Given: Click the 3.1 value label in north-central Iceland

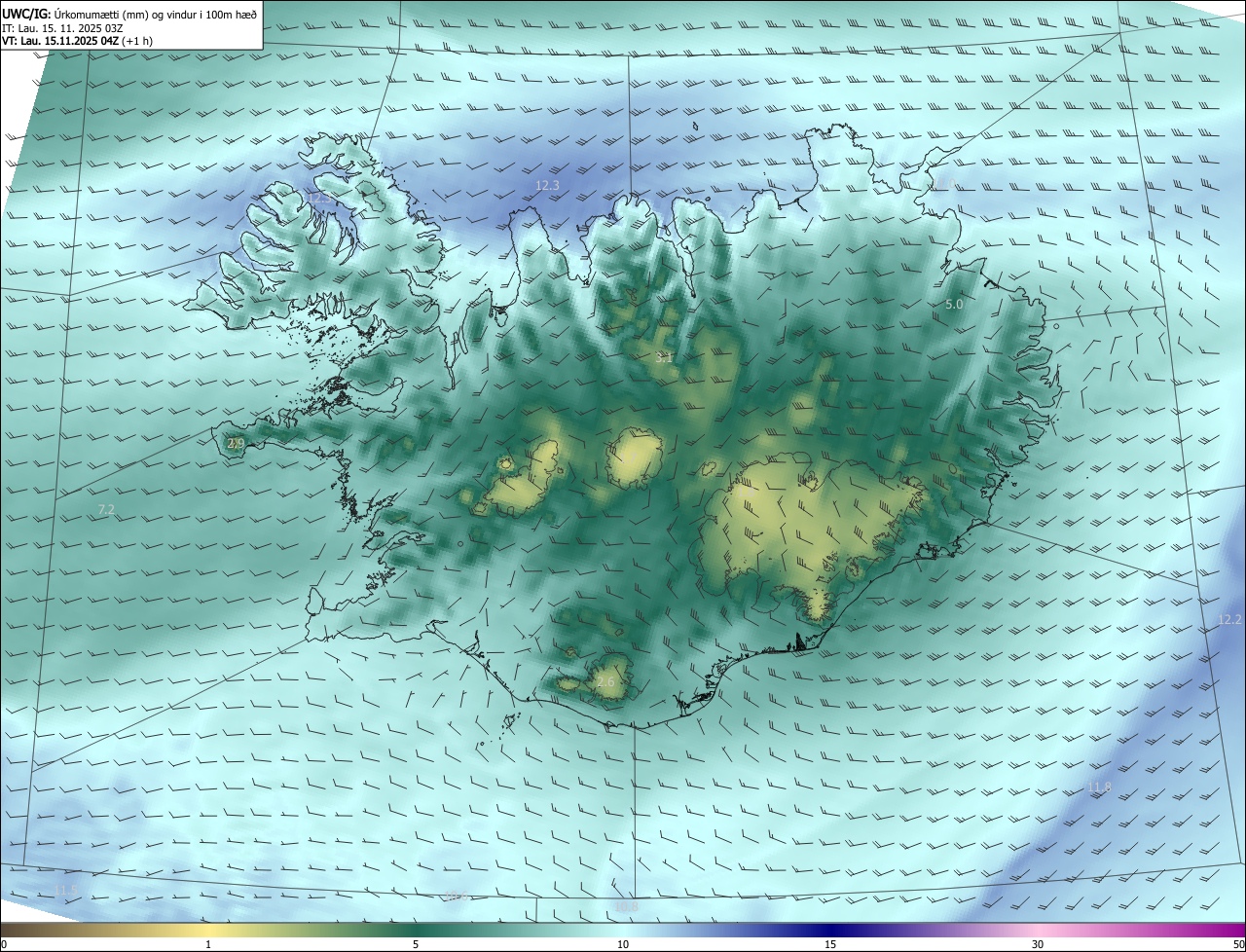Looking at the screenshot, I should (x=665, y=358).
